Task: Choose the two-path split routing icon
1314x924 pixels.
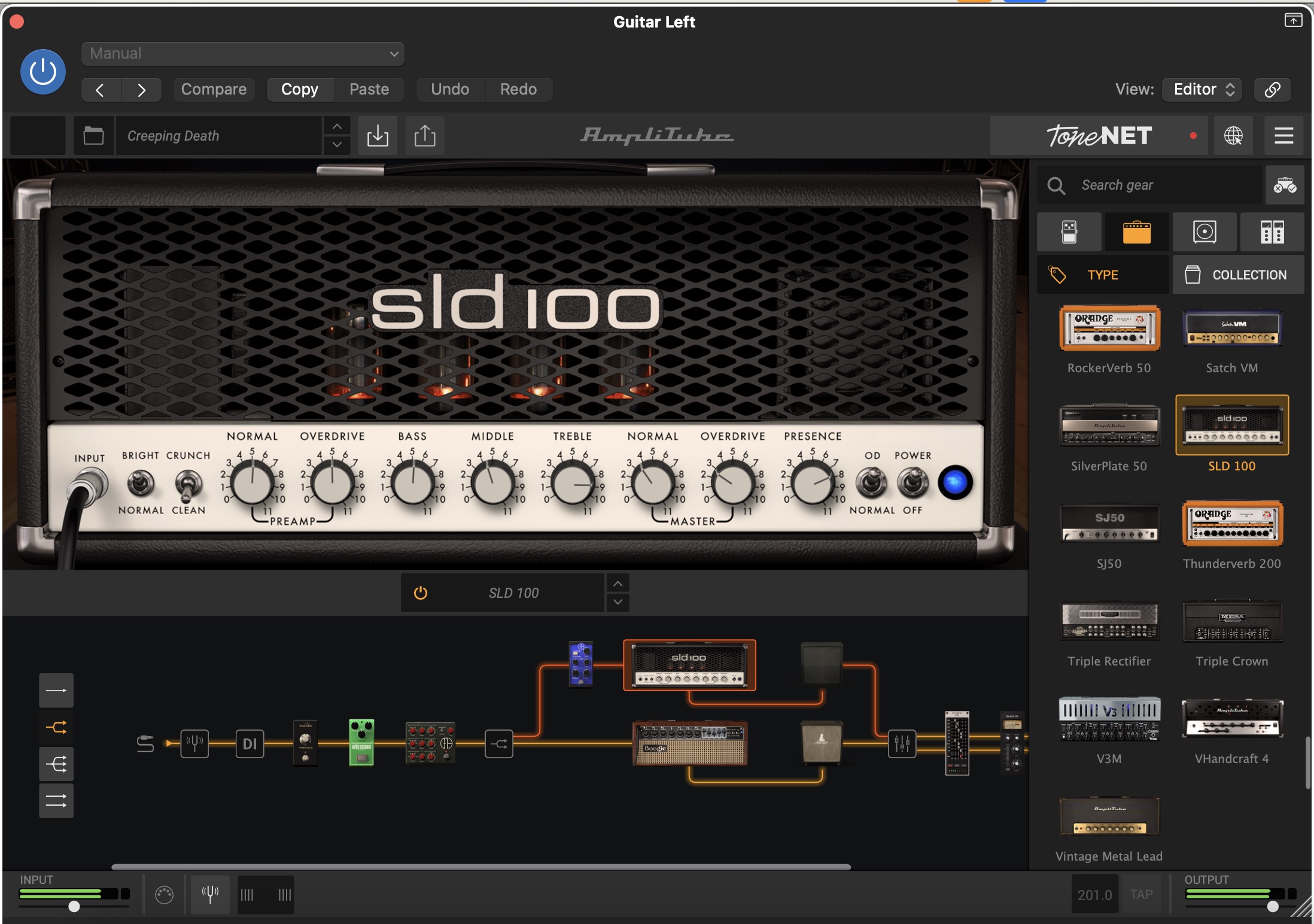Action: pos(56,727)
